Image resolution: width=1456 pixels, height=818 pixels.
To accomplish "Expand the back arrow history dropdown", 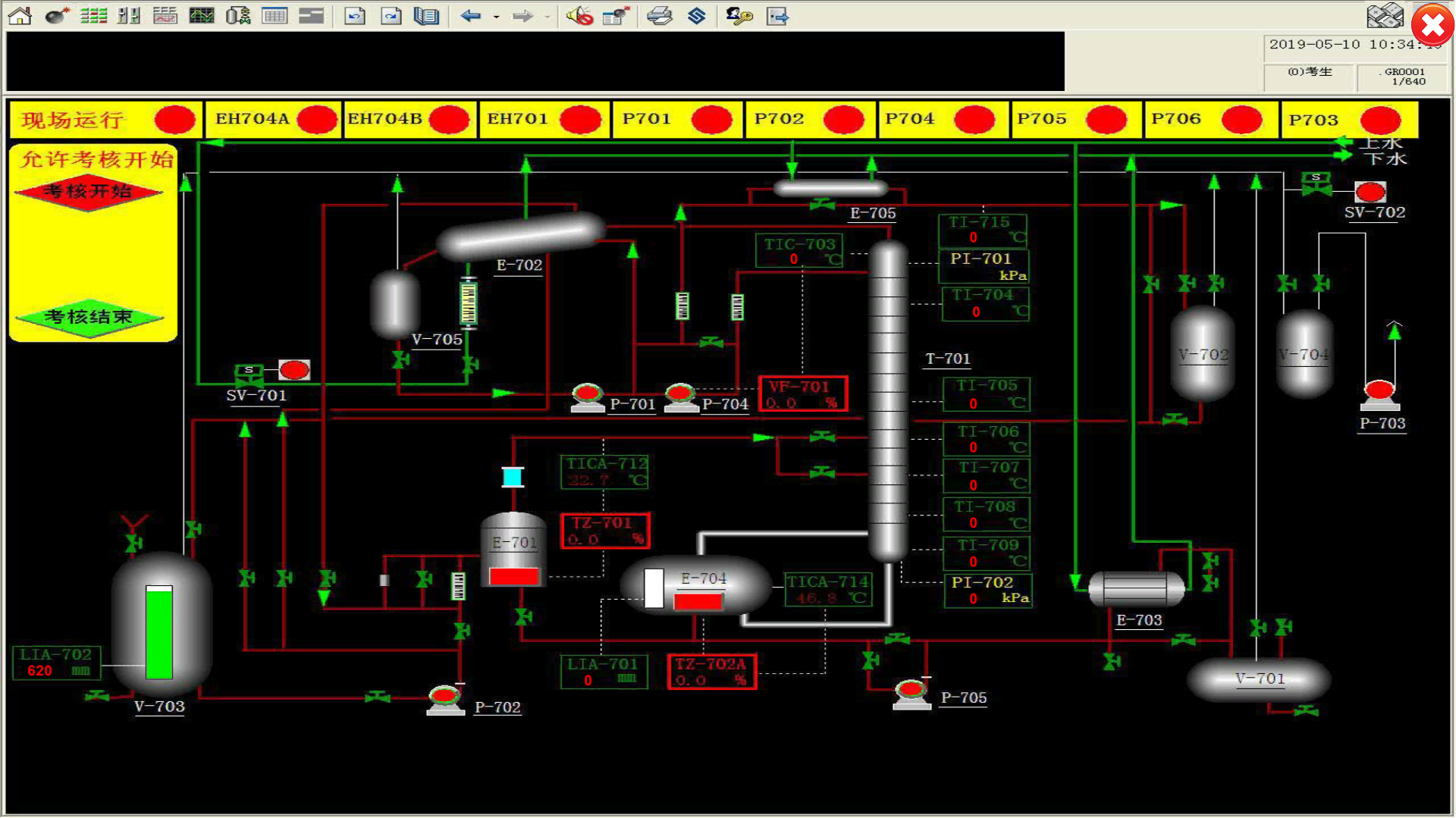I will (x=497, y=16).
